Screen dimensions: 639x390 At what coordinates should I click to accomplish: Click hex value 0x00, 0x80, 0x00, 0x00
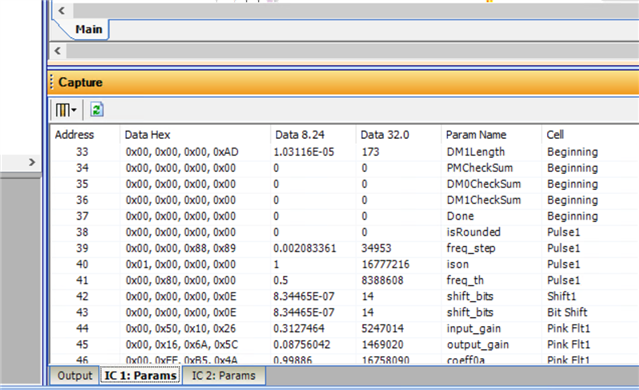181,280
